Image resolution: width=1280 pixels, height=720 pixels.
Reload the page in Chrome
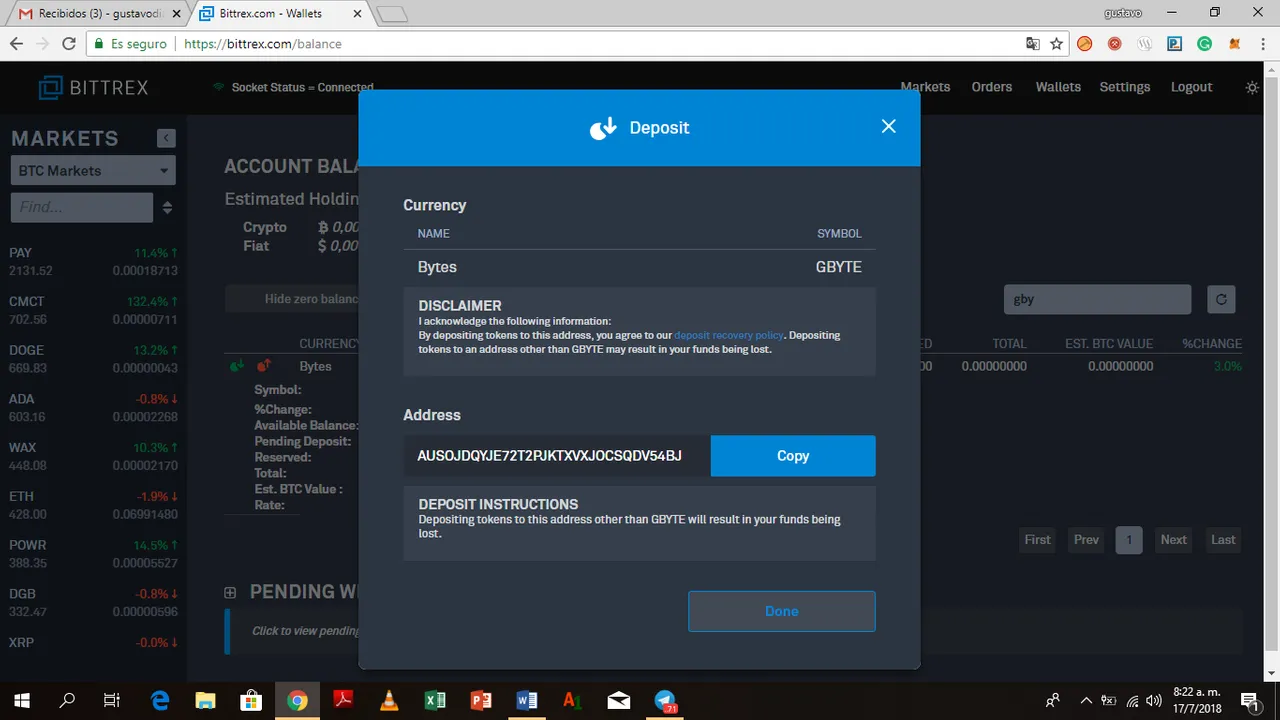tap(69, 44)
